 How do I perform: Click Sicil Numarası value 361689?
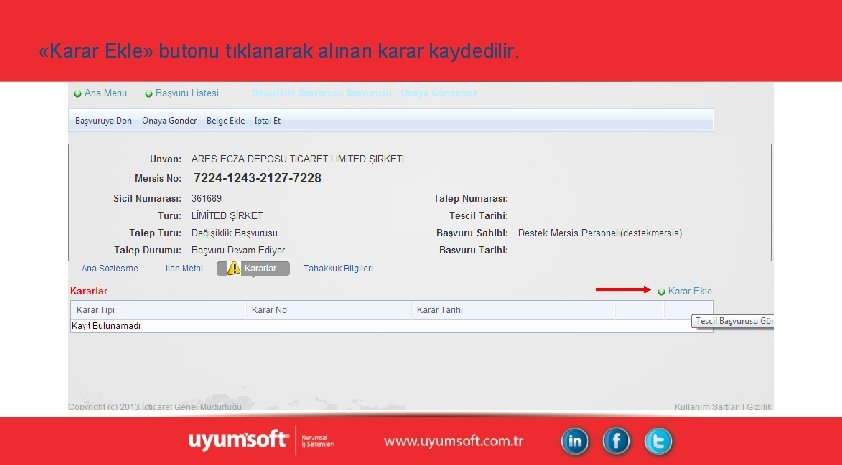click(x=207, y=199)
